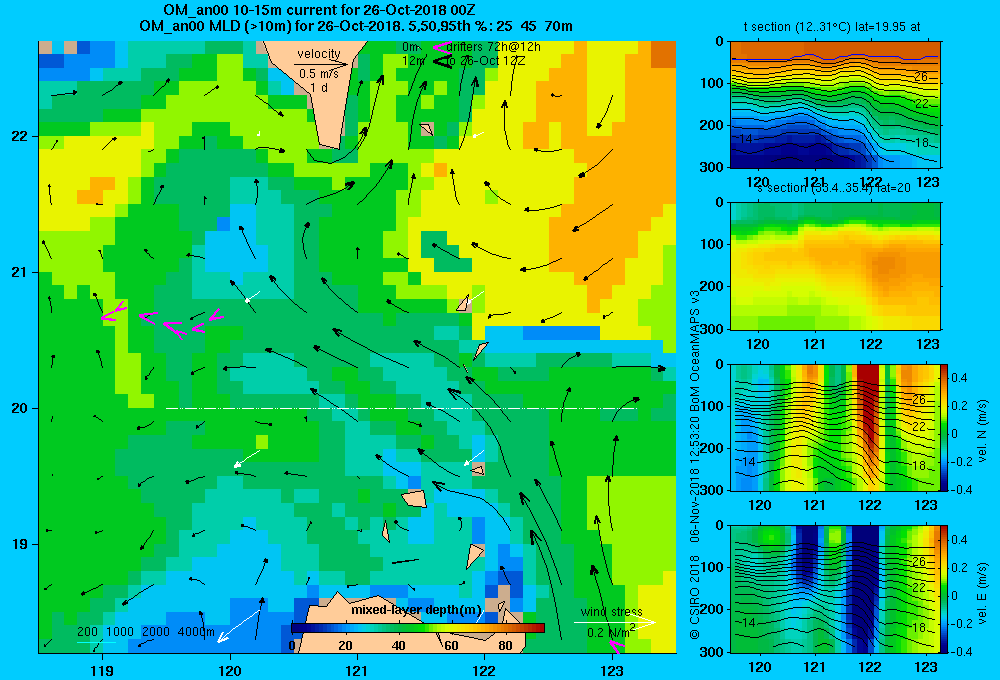Click the '1 d' label under velocity
1000x680 pixels.
318,87
